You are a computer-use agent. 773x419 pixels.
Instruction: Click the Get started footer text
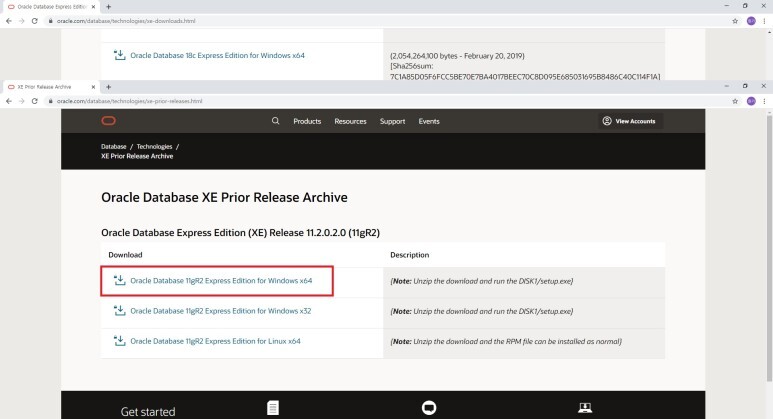tap(148, 412)
